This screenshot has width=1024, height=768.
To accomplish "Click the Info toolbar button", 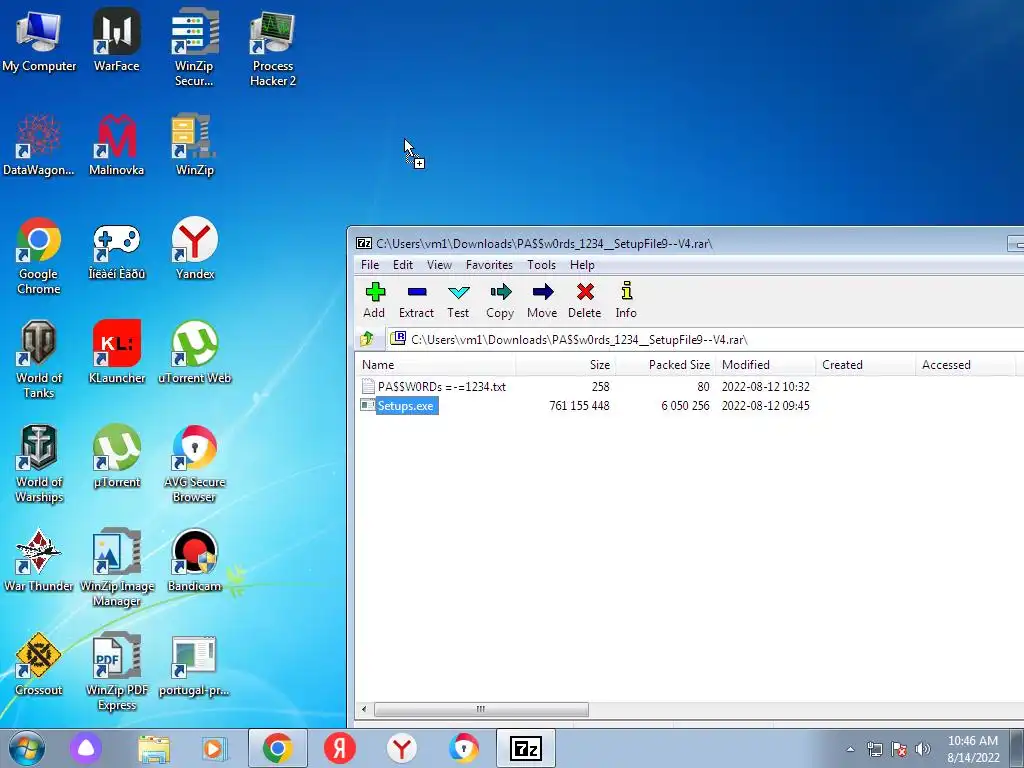I will (x=626, y=300).
